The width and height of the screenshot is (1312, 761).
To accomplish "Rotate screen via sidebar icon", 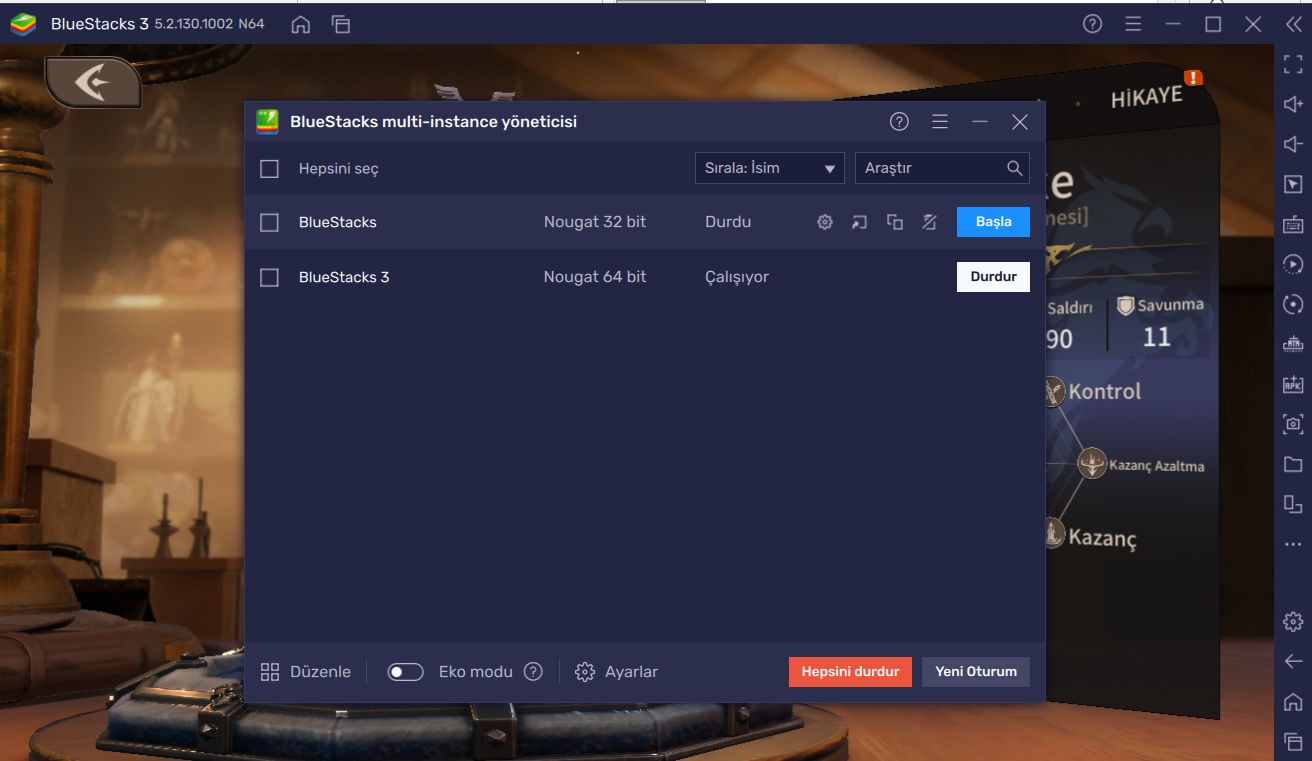I will click(x=1293, y=504).
